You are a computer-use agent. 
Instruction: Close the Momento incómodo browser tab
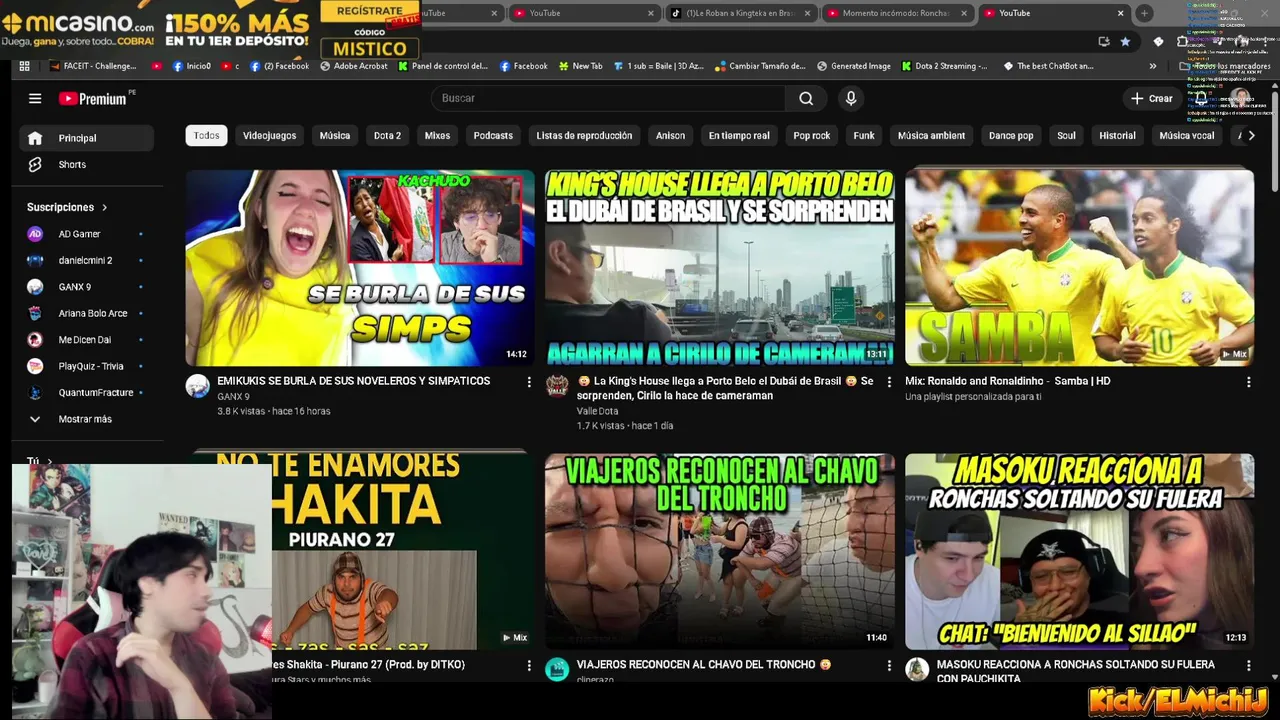pyautogui.click(x=964, y=13)
